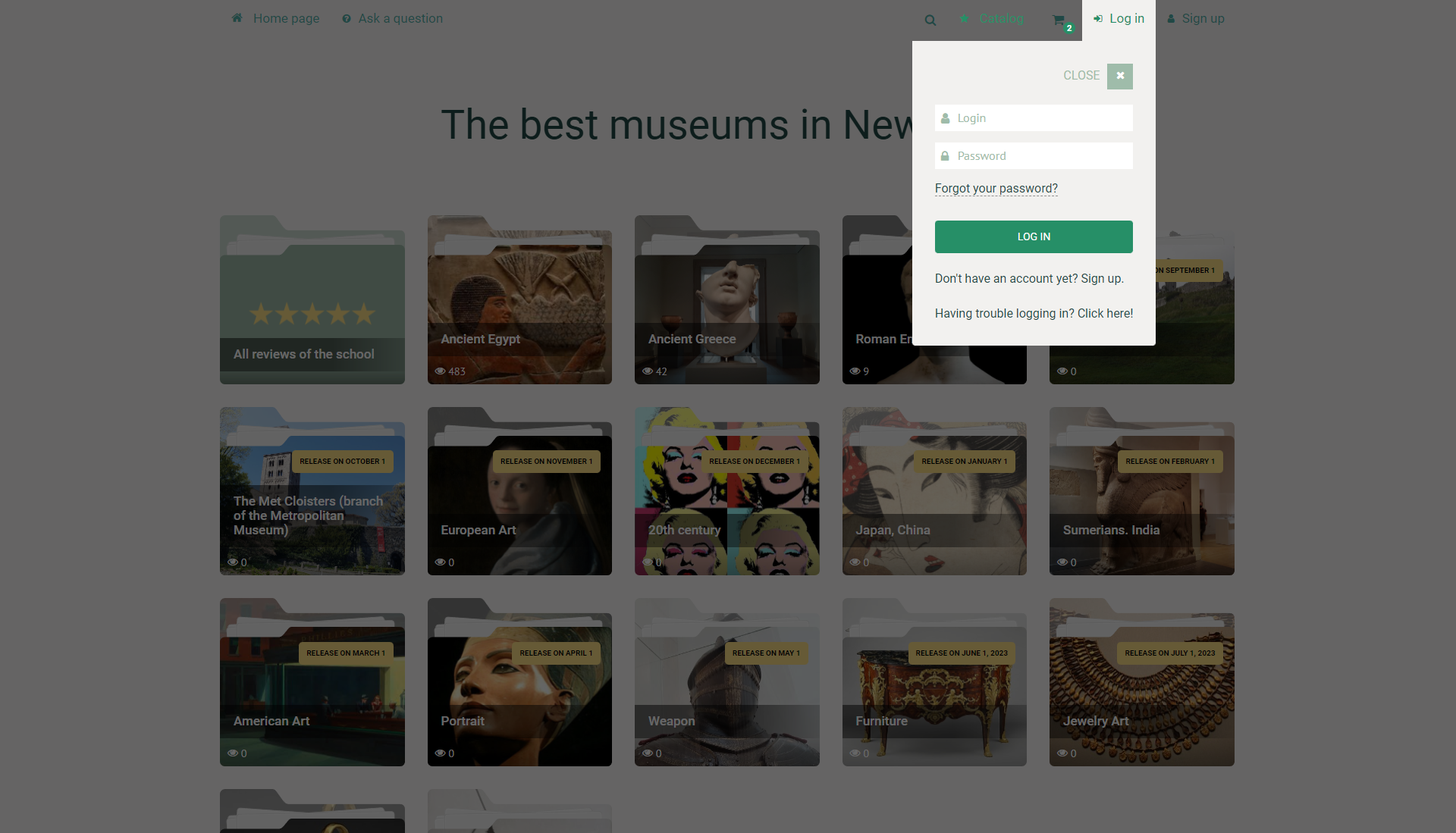The height and width of the screenshot is (833, 1456).
Task: Click the Release on October 1 badge
Action: 343,462
